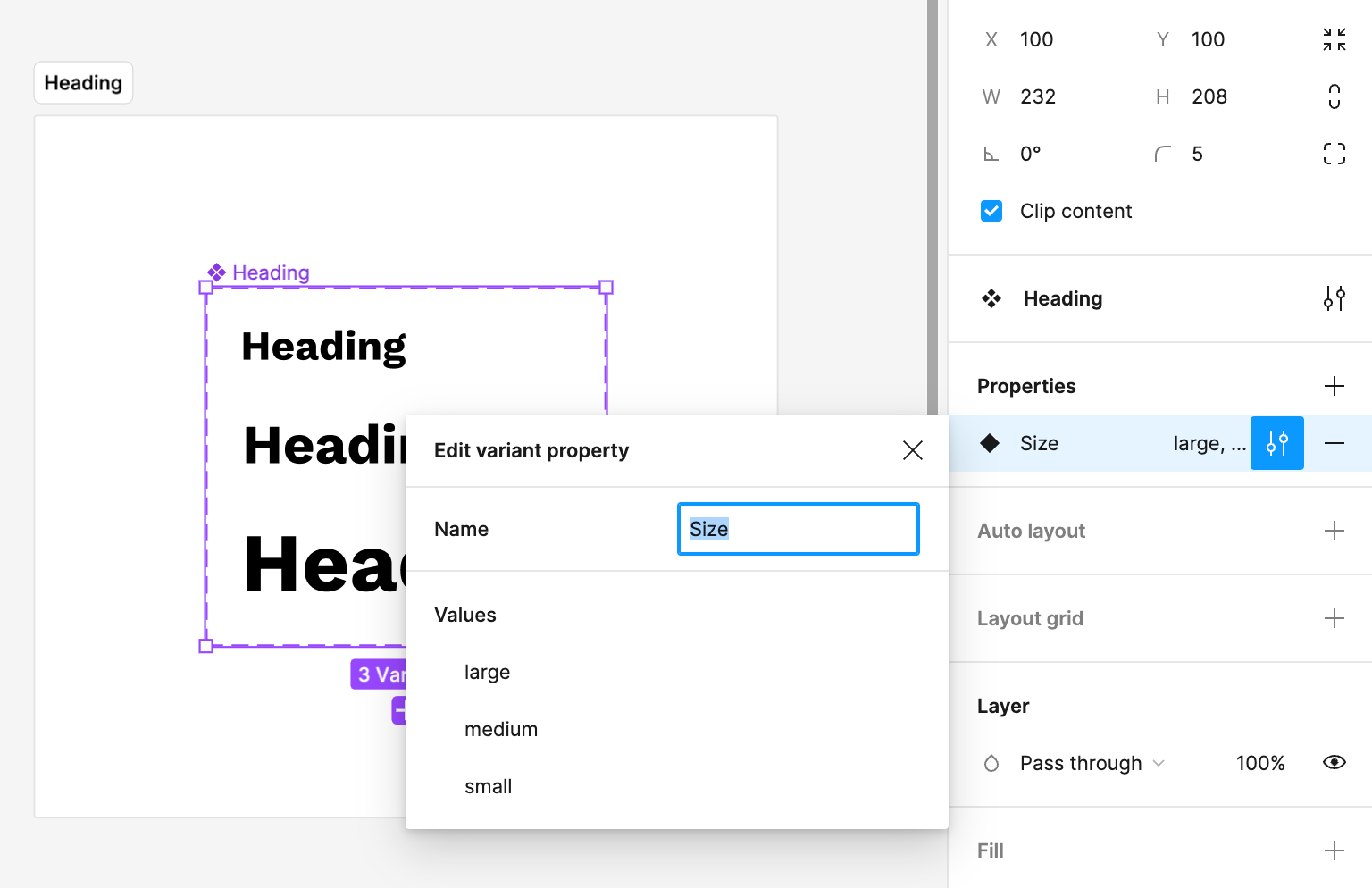Viewport: 1372px width, 888px height.
Task: Add a new property with the Properties plus icon
Action: pos(1334,385)
